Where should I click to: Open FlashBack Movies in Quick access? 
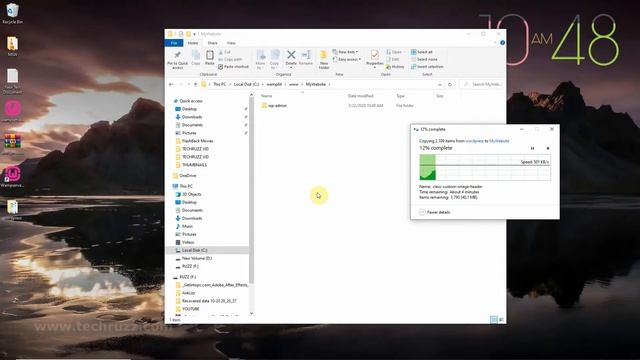tap(198, 141)
